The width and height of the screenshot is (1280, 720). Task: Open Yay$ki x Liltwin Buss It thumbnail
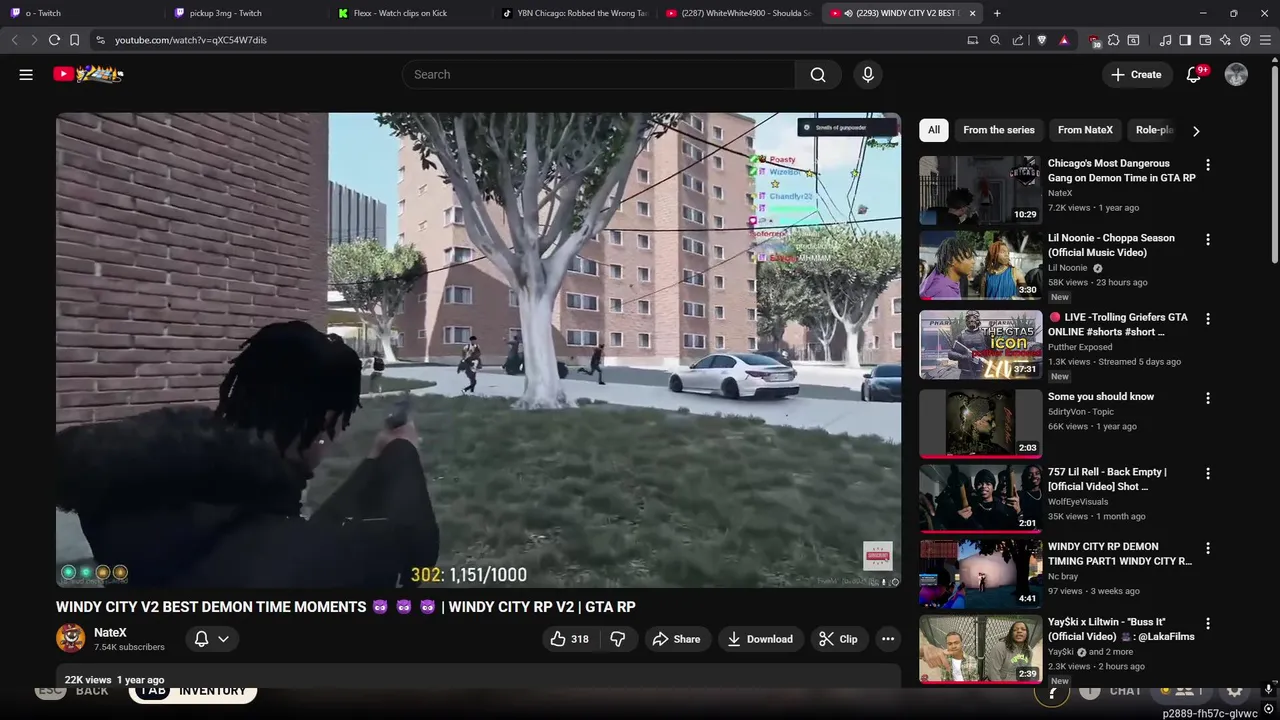coord(980,648)
